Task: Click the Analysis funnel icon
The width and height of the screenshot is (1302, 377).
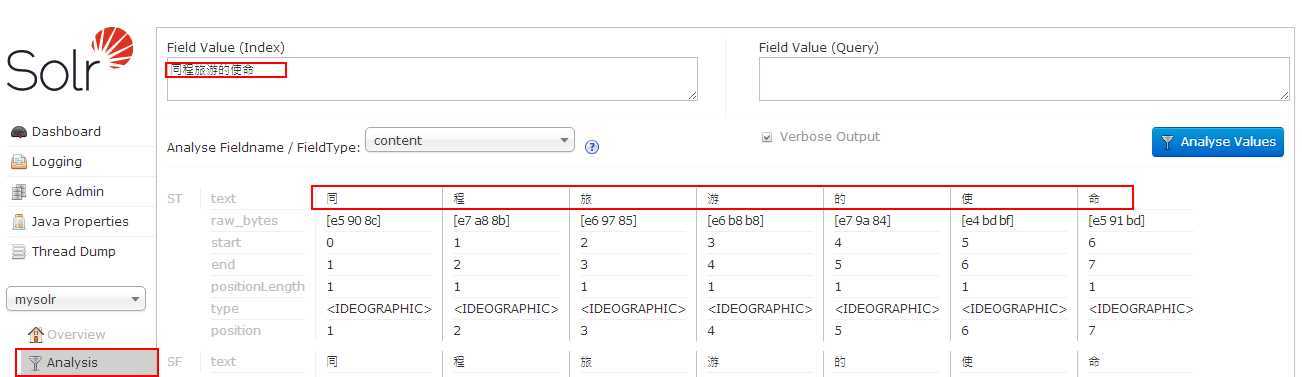Action: 36,362
